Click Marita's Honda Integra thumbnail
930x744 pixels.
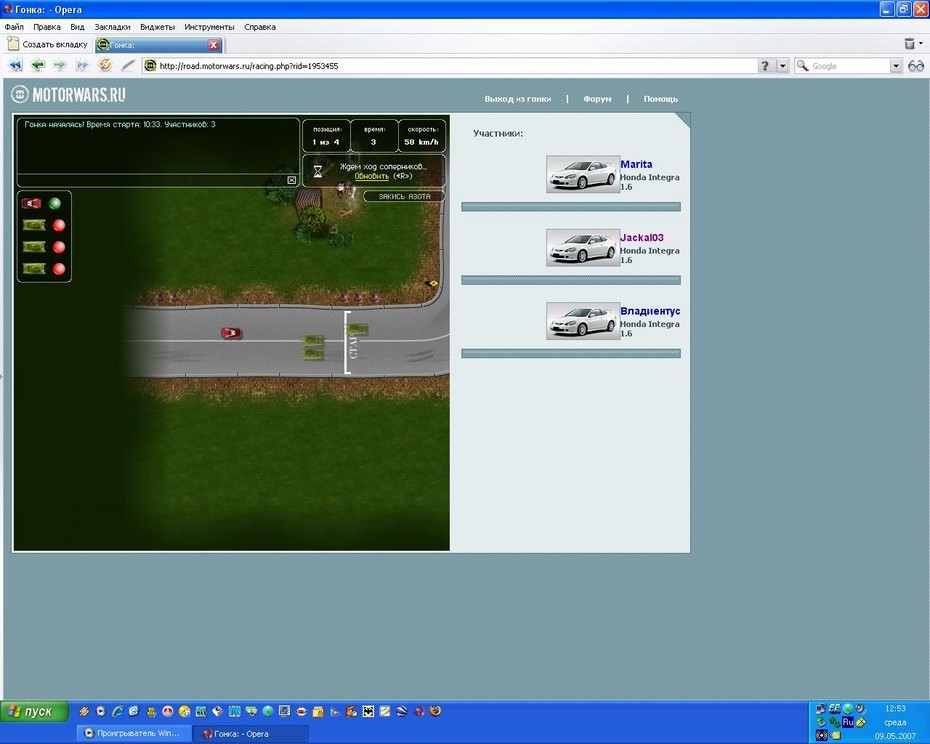[x=582, y=174]
